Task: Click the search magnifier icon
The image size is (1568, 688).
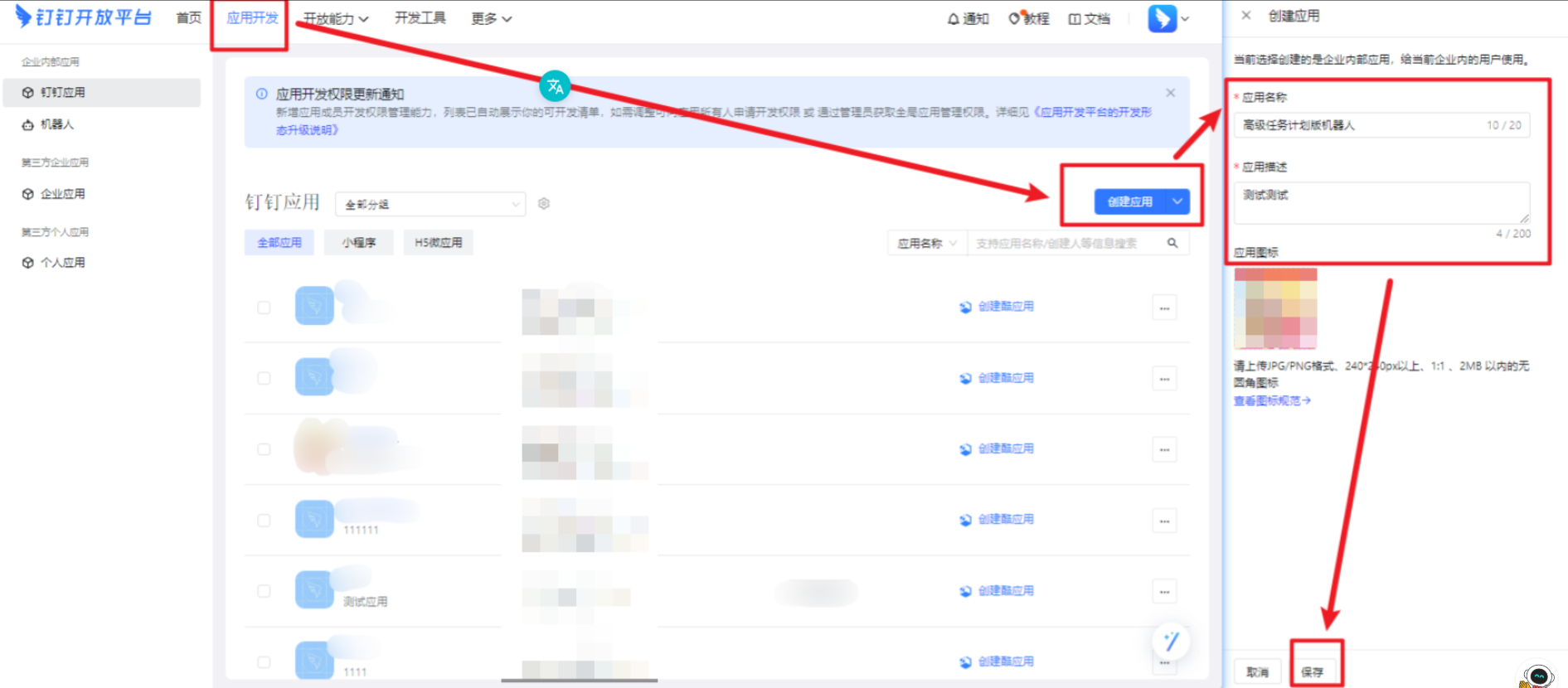Action: pos(1172,243)
